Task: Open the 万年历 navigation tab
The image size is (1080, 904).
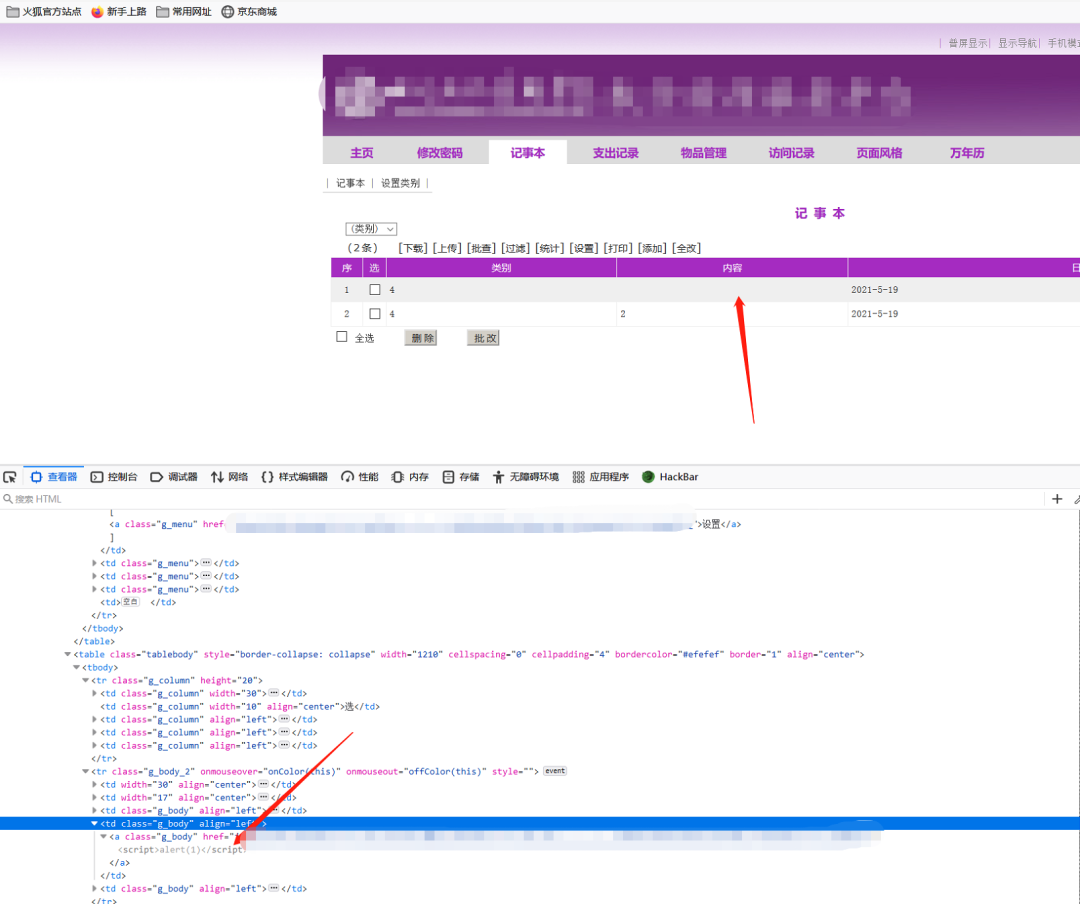Action: 967,153
